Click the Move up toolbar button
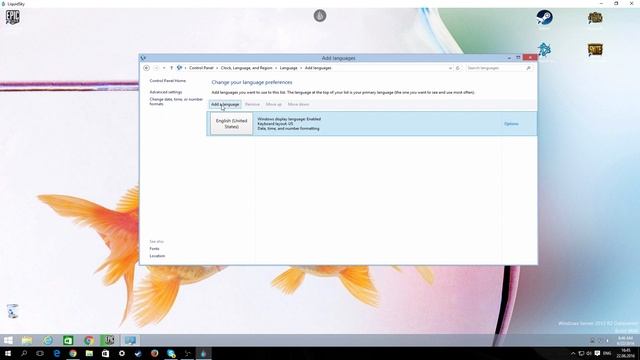The width and height of the screenshot is (640, 360). (x=273, y=104)
